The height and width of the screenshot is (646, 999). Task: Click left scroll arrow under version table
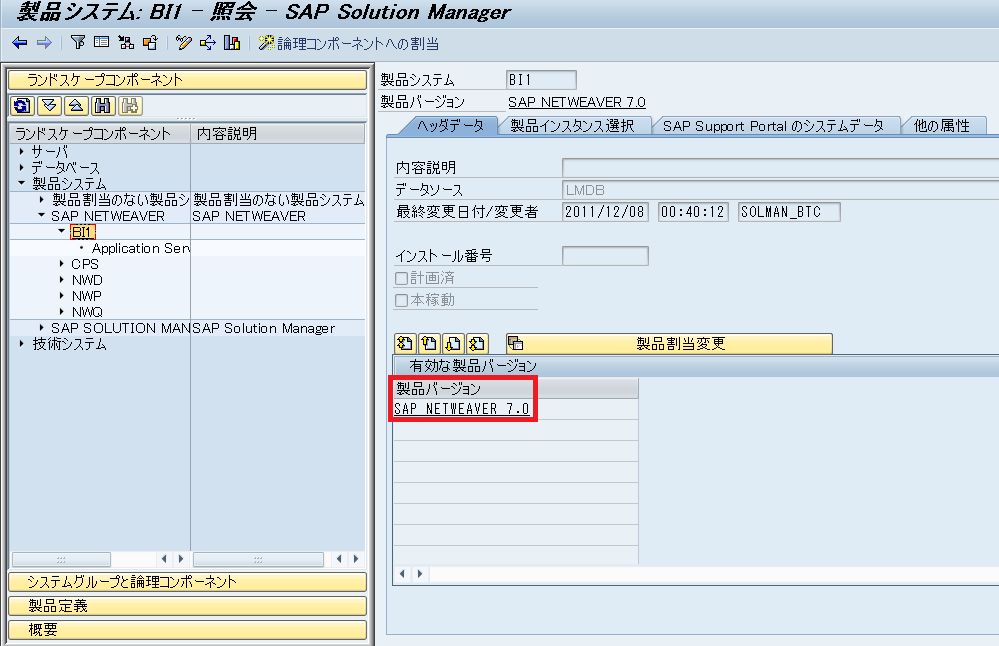(402, 573)
